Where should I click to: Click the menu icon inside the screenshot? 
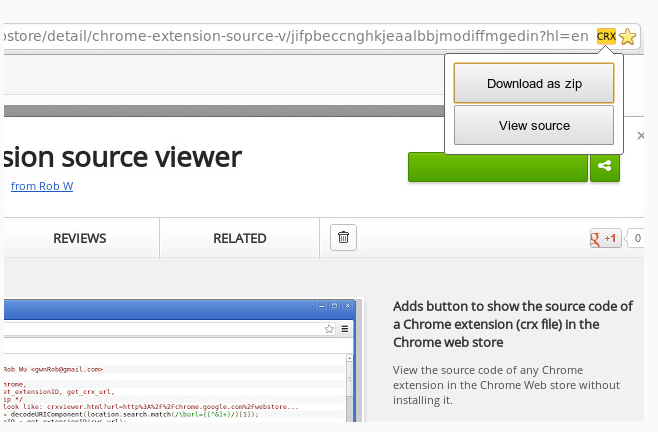(x=345, y=329)
